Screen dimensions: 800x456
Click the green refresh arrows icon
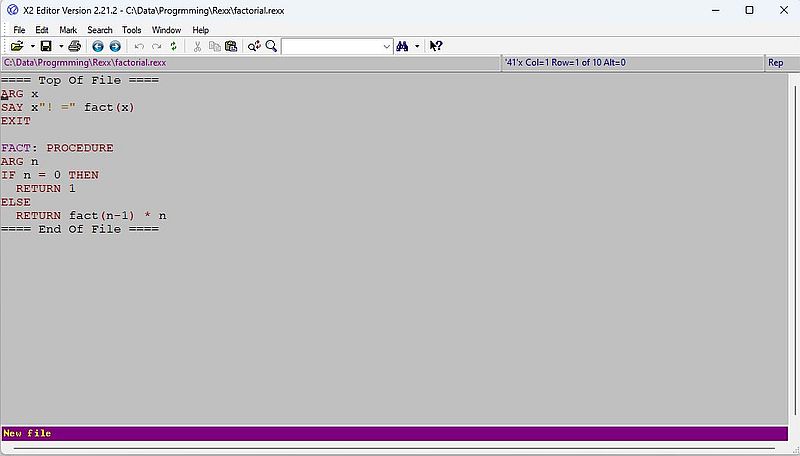(x=173, y=46)
